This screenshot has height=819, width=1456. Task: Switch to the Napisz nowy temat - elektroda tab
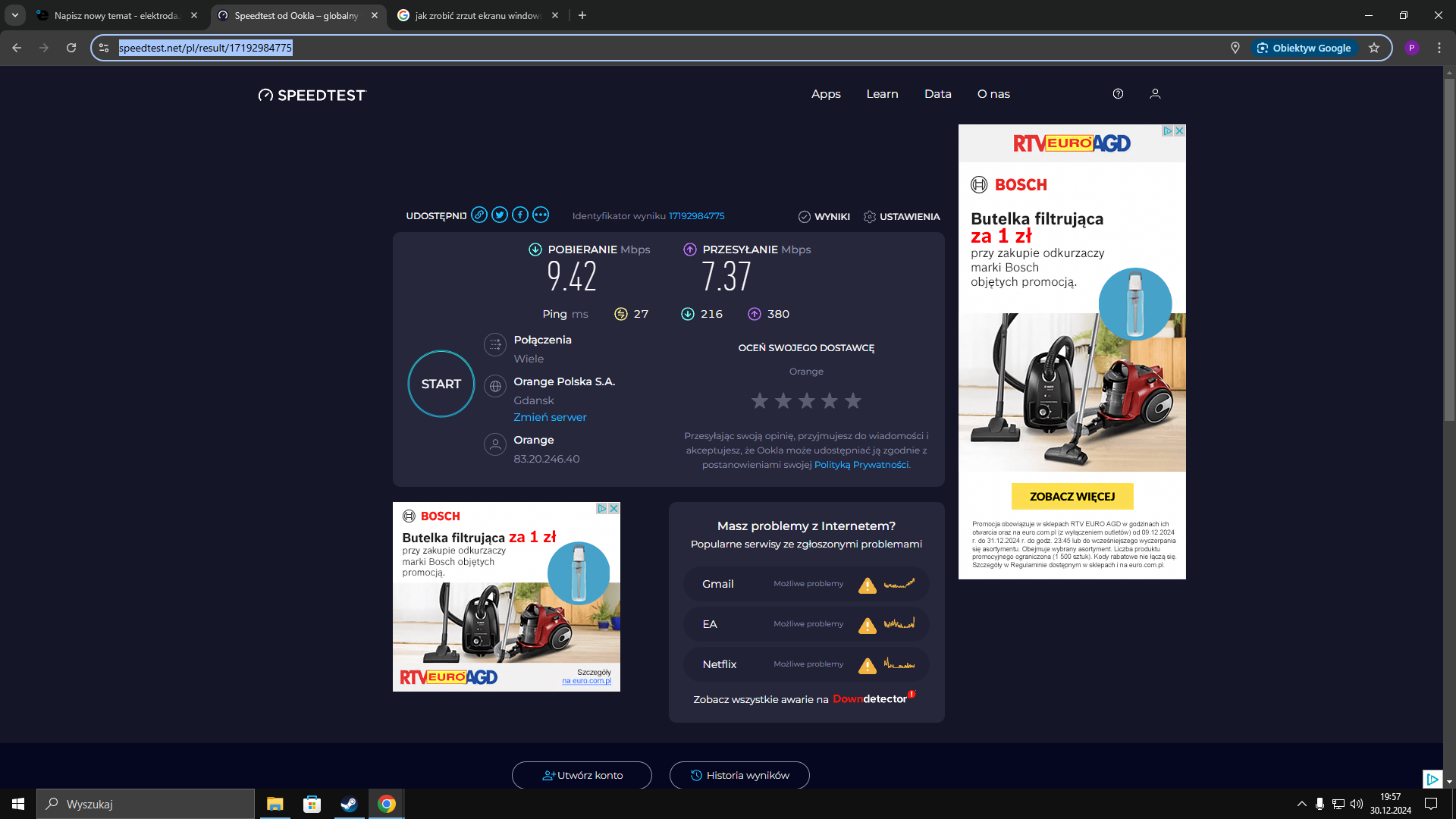[117, 15]
